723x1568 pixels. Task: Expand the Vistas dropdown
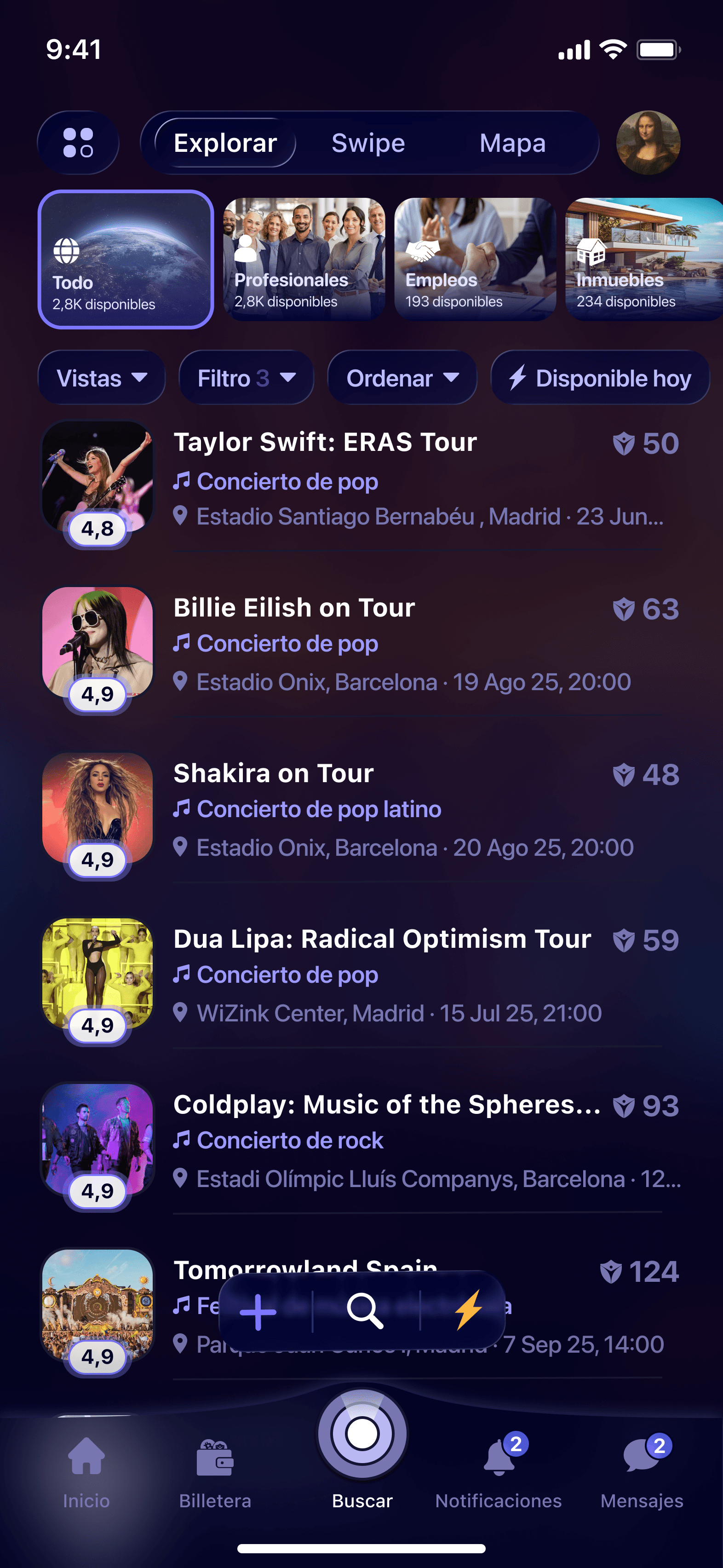[102, 378]
